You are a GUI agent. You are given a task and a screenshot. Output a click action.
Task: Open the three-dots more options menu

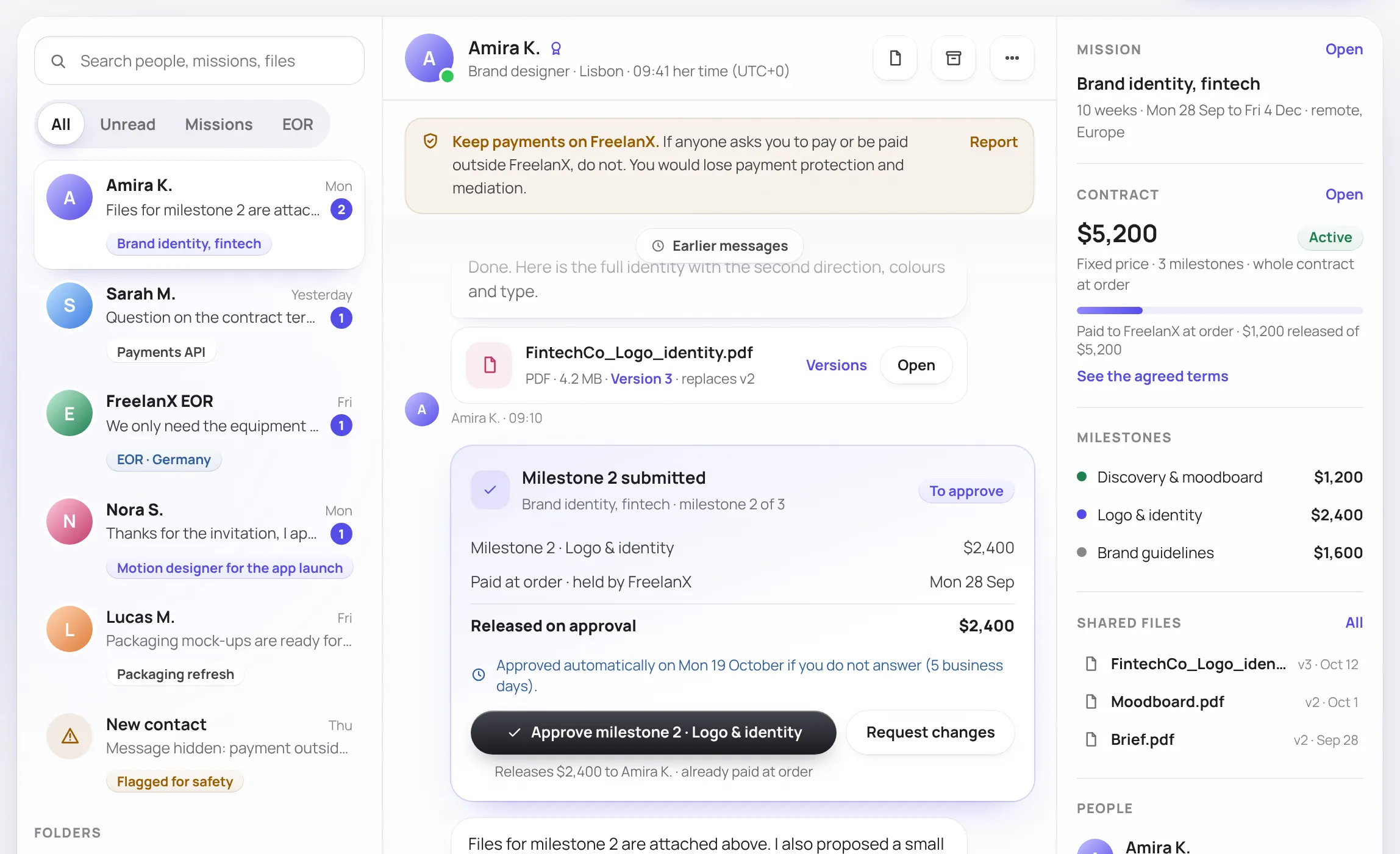[1012, 58]
